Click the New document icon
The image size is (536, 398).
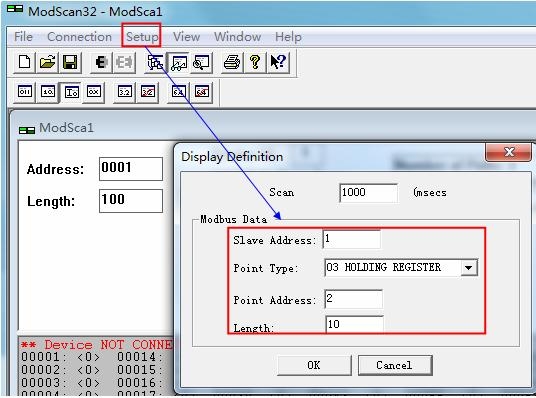[x=24, y=62]
